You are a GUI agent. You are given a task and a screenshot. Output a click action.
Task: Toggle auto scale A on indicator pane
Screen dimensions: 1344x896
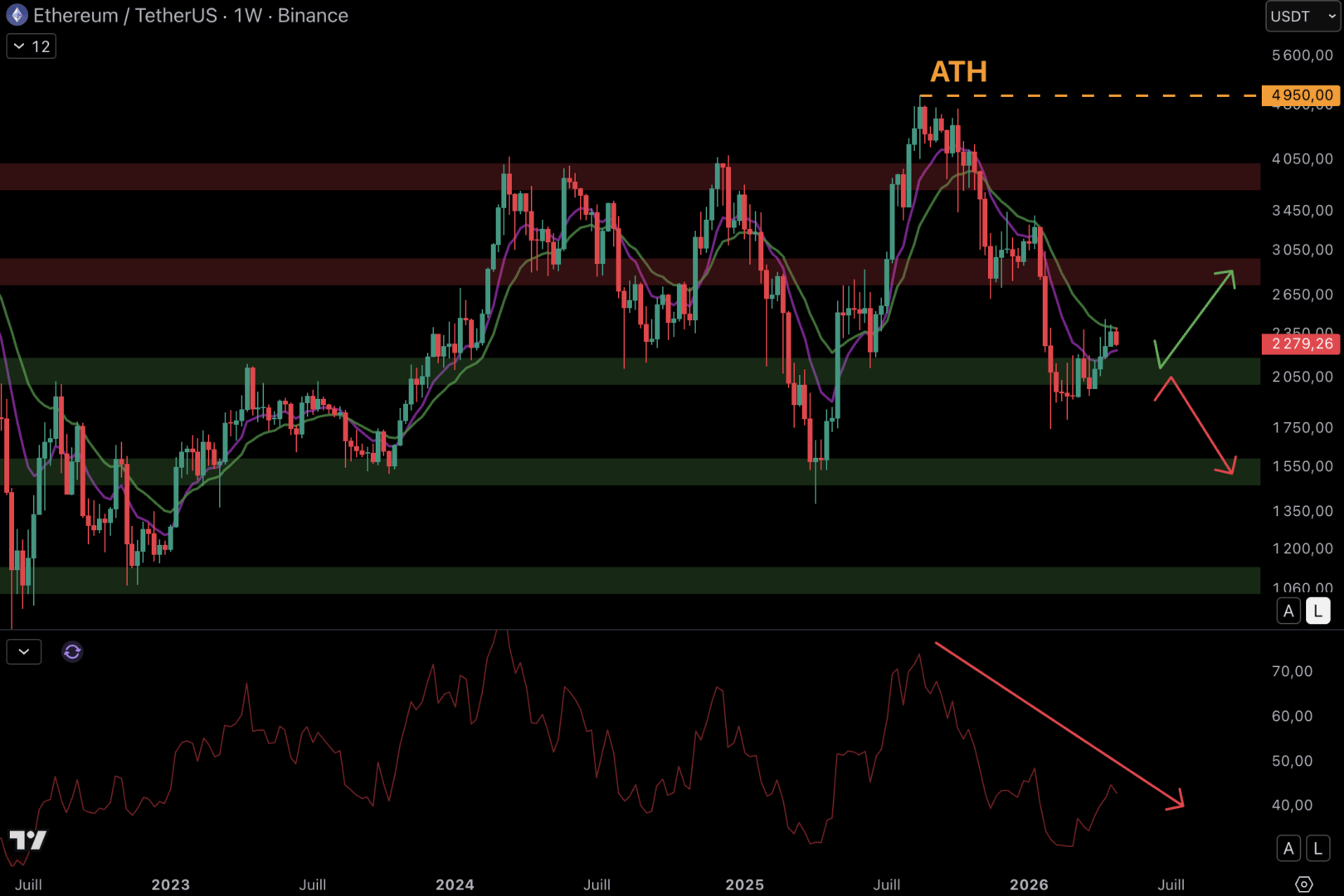(1288, 848)
